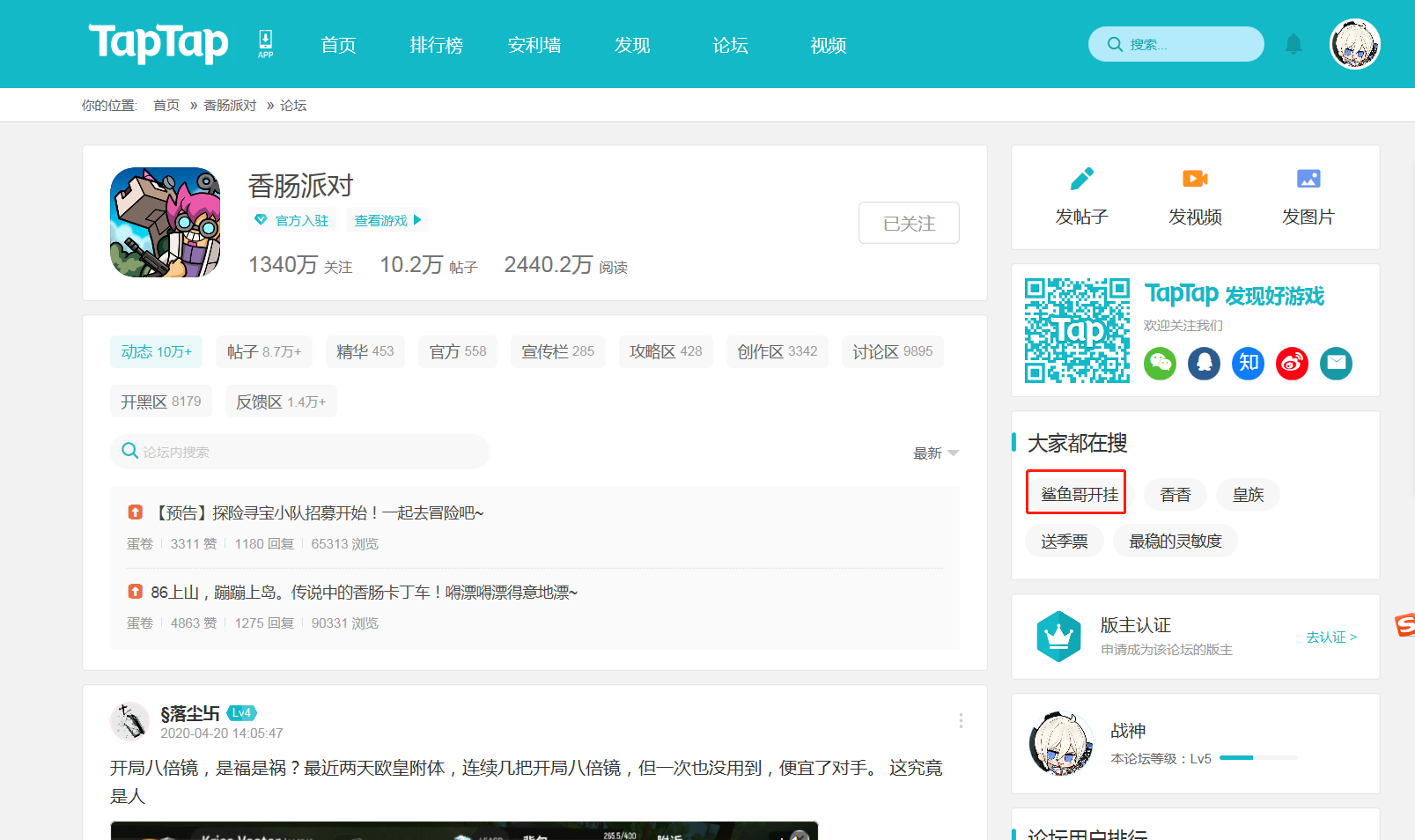Screen dimensions: 1415x840
Task: Open the post options three-dot menu
Action: [961, 721]
